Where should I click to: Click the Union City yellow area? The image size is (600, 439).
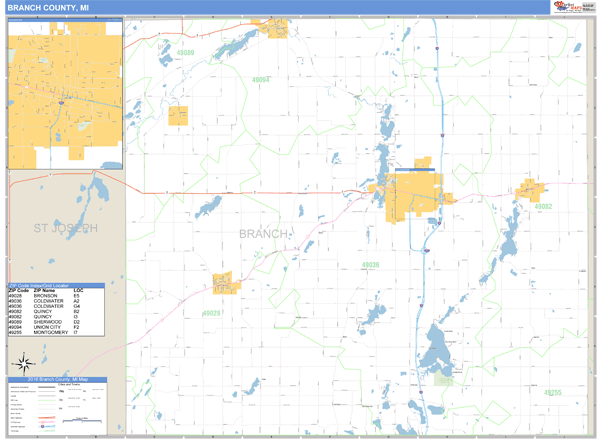click(x=274, y=24)
